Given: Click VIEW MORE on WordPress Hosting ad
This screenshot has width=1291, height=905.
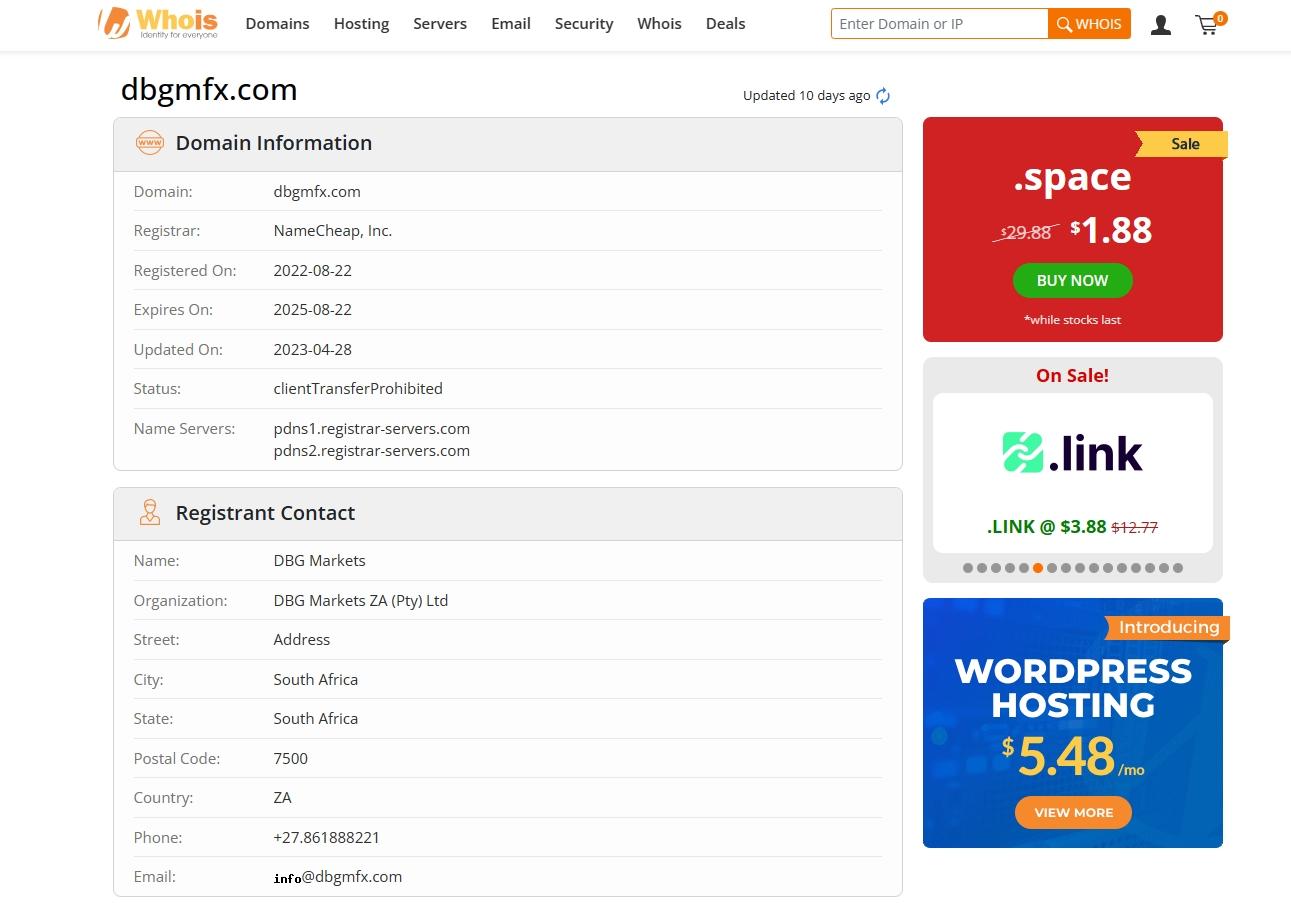Looking at the screenshot, I should click(1073, 813).
